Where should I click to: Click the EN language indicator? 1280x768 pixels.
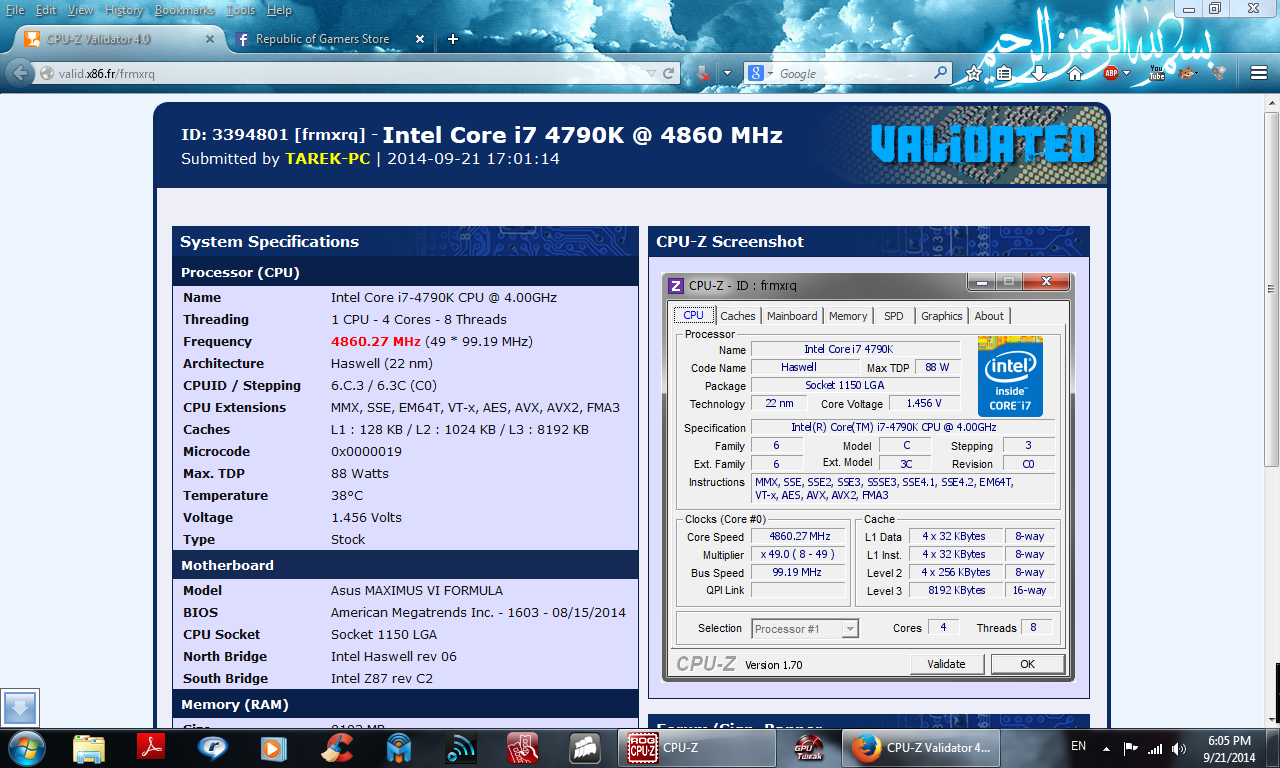pos(1078,746)
